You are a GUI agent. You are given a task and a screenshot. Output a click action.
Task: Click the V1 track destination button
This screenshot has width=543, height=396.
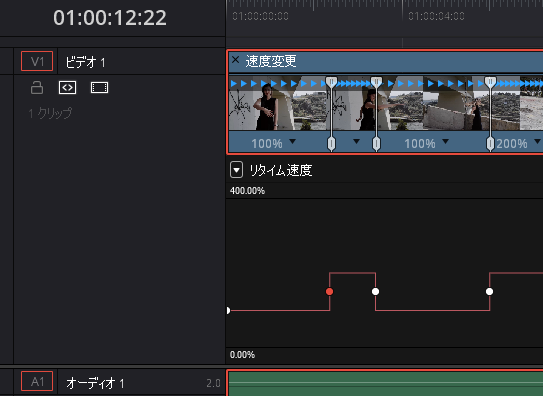point(37,61)
